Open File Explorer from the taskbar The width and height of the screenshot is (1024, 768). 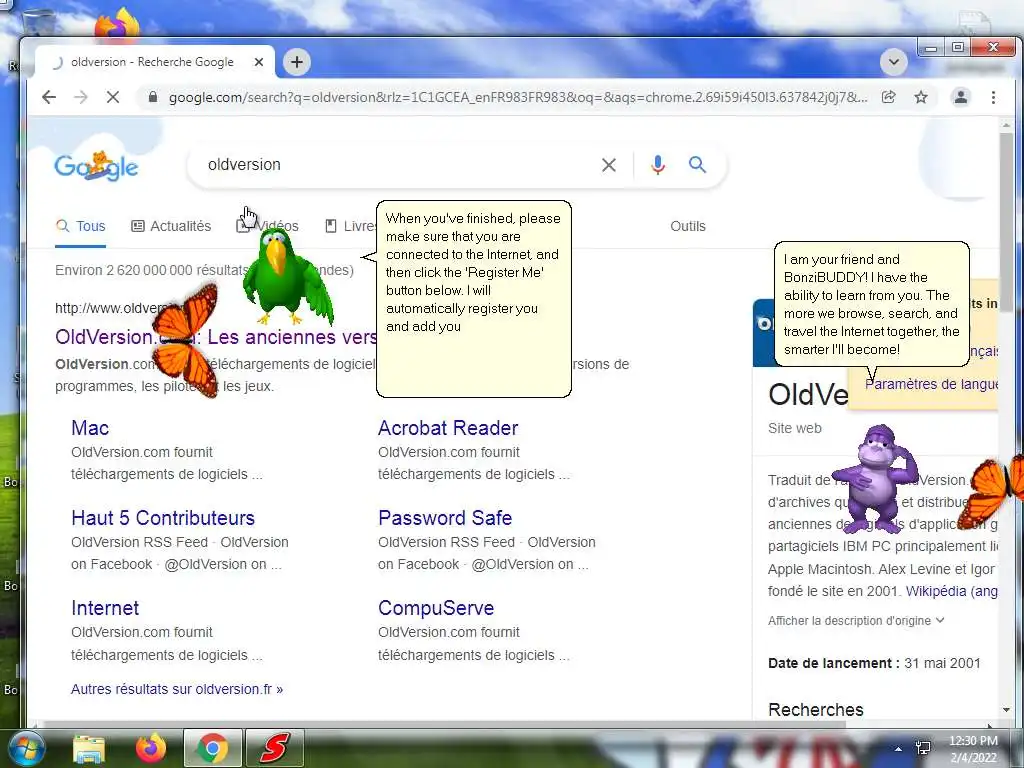coord(89,748)
